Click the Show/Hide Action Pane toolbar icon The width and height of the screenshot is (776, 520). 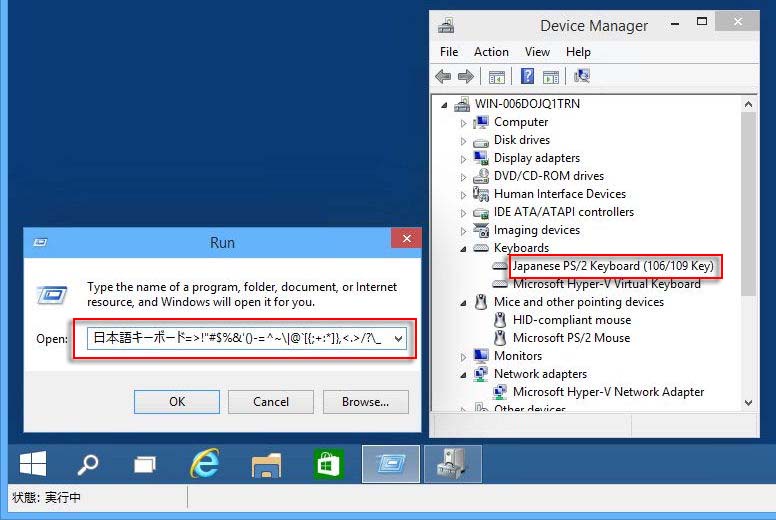pyautogui.click(x=550, y=77)
